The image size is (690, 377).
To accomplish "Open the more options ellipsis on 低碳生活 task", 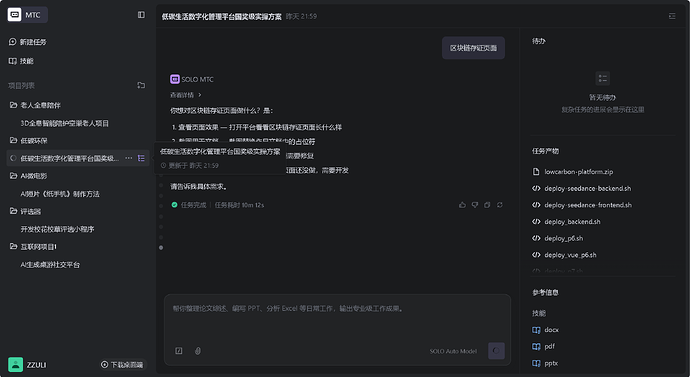I will (128, 158).
